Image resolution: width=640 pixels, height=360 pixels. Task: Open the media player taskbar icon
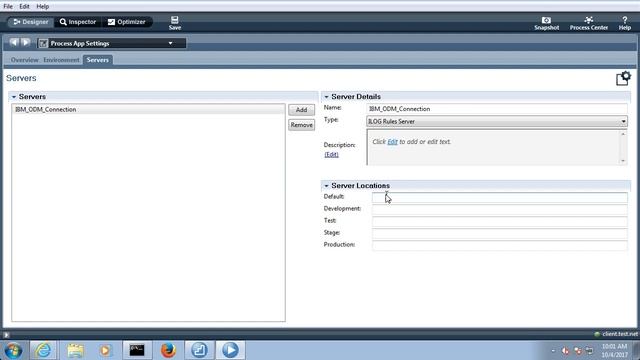click(105, 350)
